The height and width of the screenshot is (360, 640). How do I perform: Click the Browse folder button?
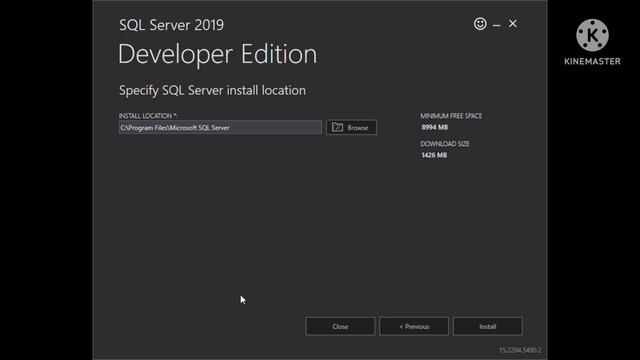[x=351, y=127]
